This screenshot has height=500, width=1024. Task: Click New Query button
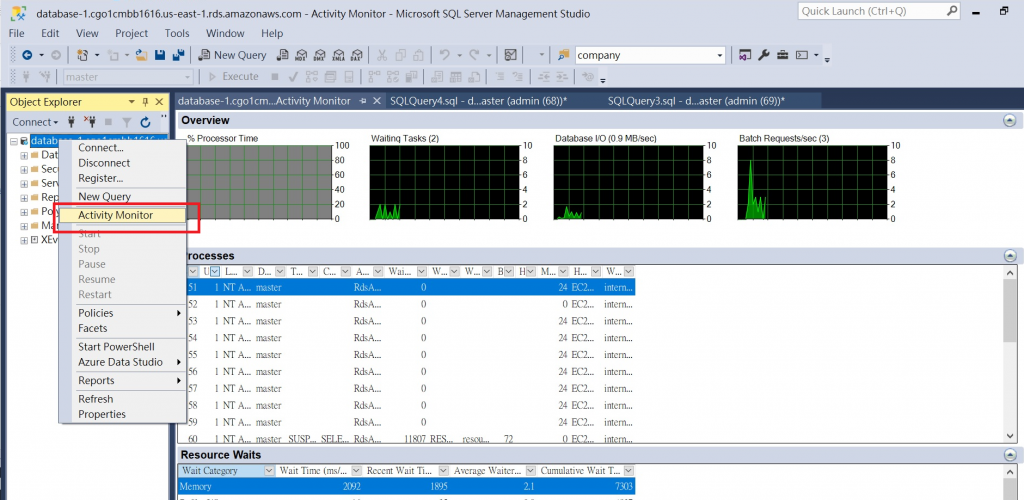coord(232,55)
